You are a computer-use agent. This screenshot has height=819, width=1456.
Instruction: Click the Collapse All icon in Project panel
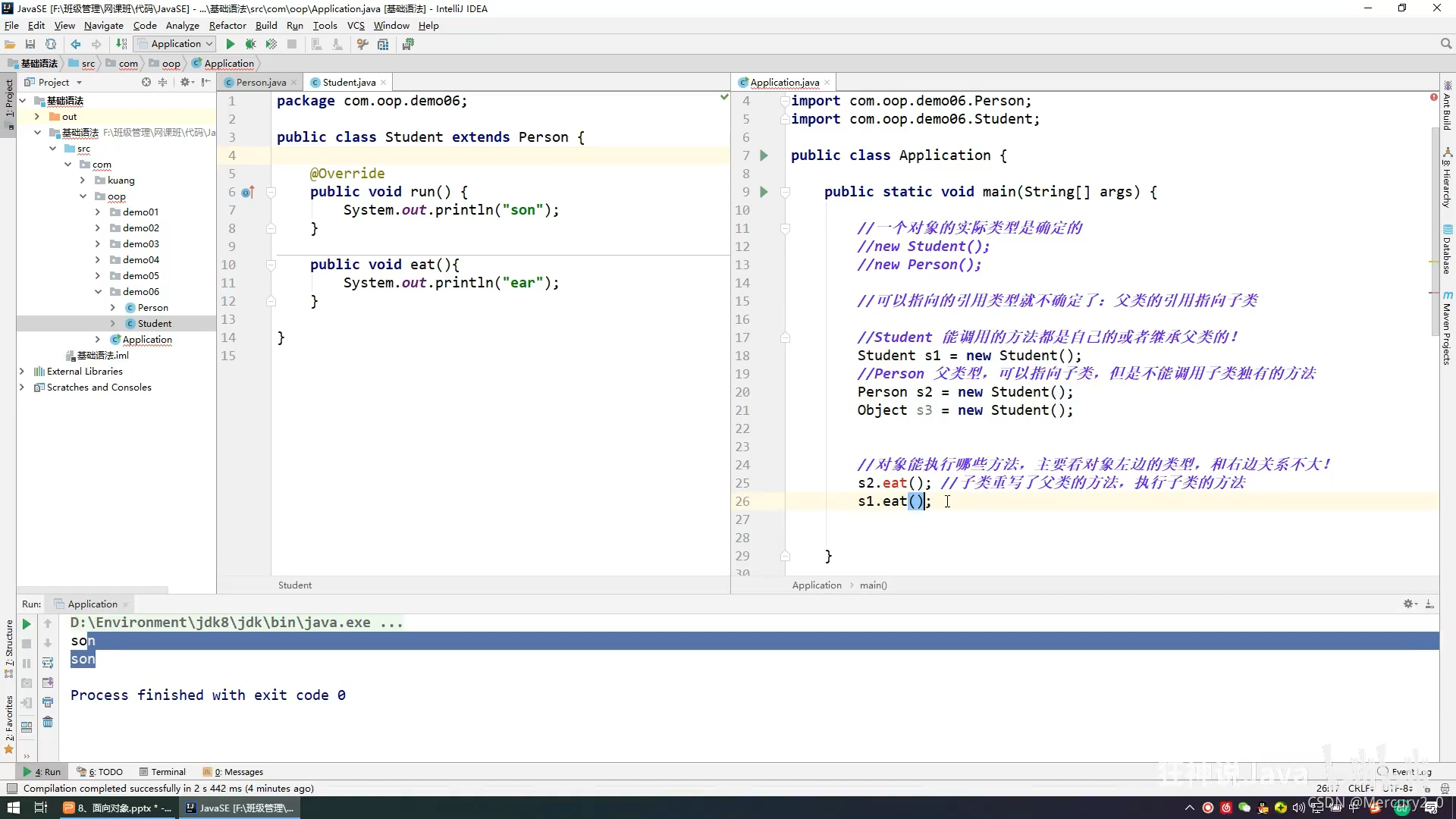coord(162,82)
